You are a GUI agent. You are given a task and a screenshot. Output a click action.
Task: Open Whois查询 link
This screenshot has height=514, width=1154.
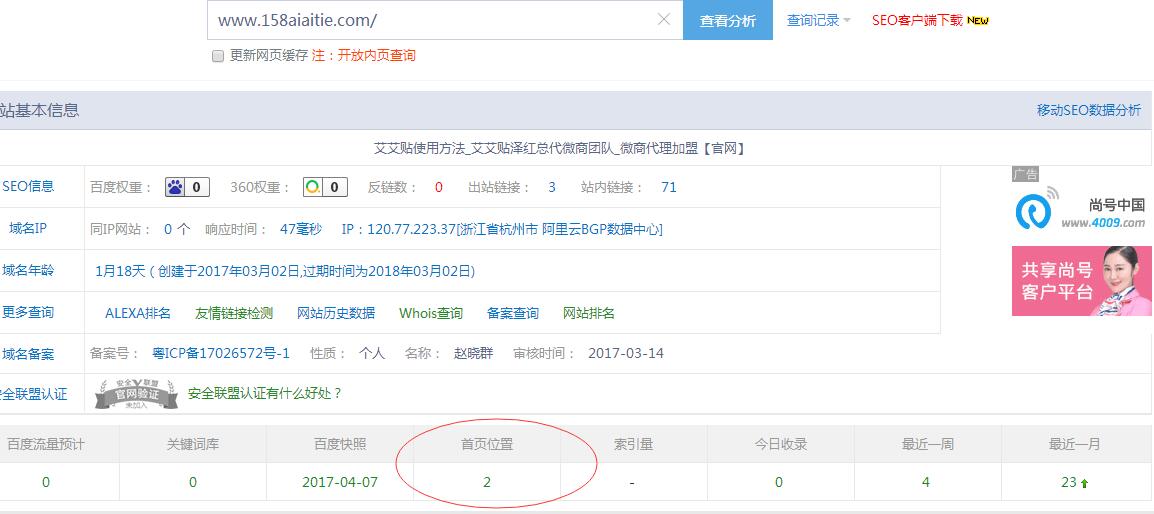tap(431, 313)
